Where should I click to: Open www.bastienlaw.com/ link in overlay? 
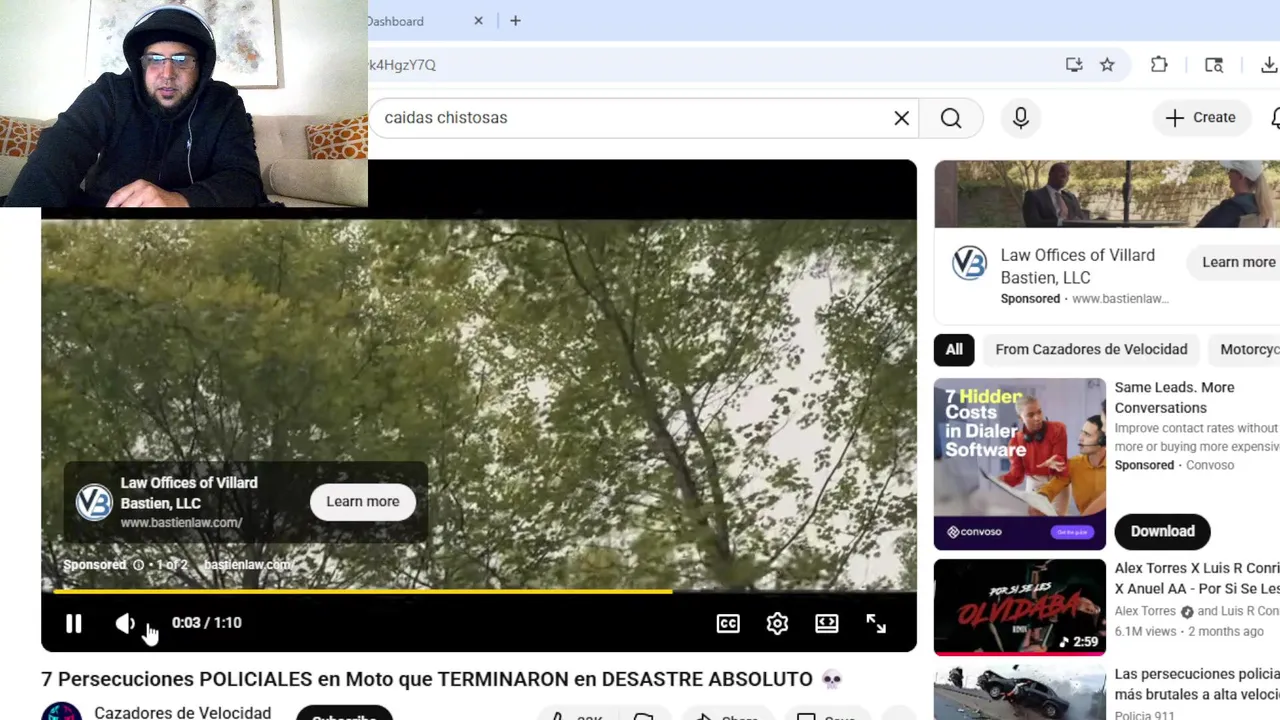[181, 523]
